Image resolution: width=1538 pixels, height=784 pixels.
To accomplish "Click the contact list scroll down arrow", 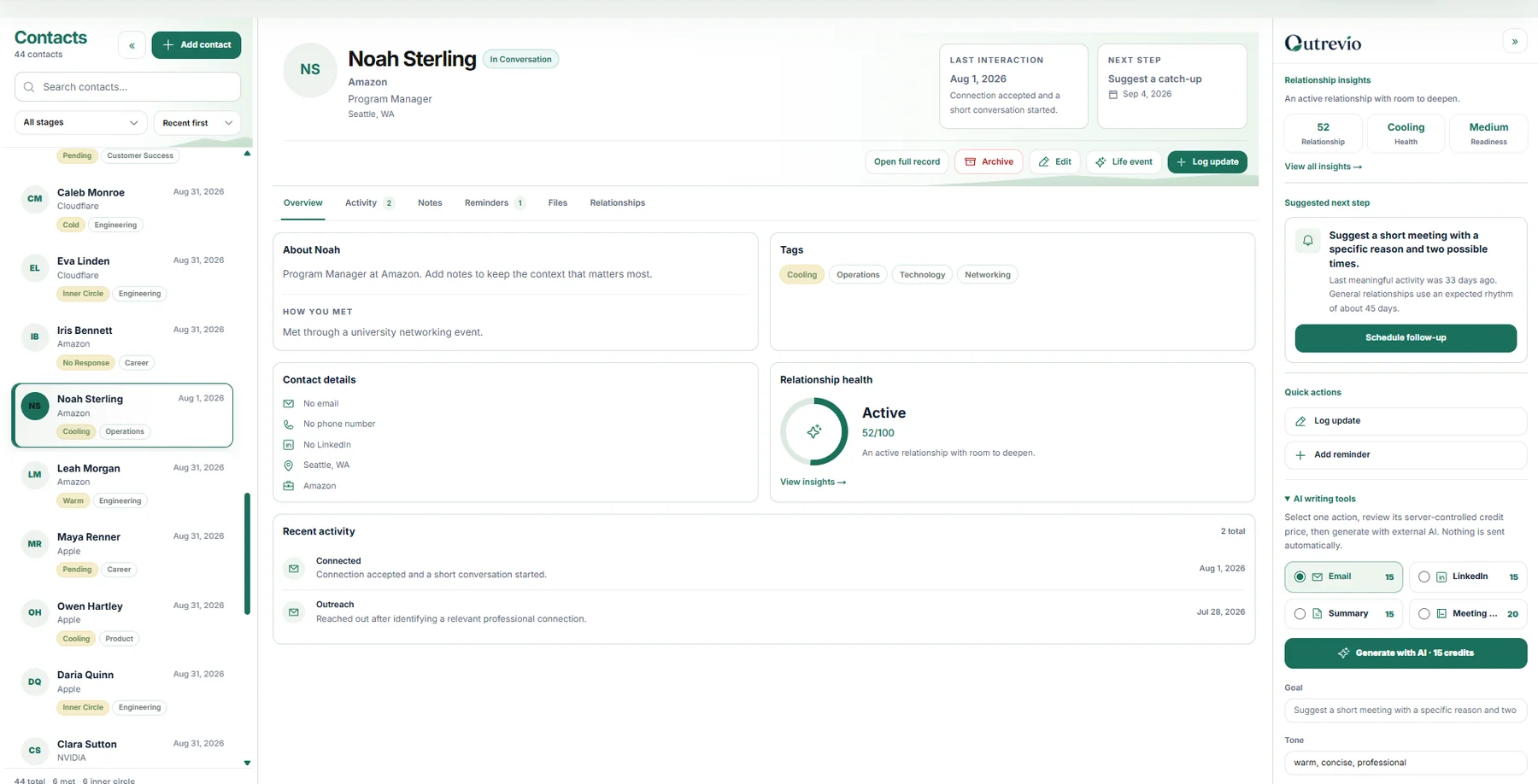I will [x=247, y=763].
